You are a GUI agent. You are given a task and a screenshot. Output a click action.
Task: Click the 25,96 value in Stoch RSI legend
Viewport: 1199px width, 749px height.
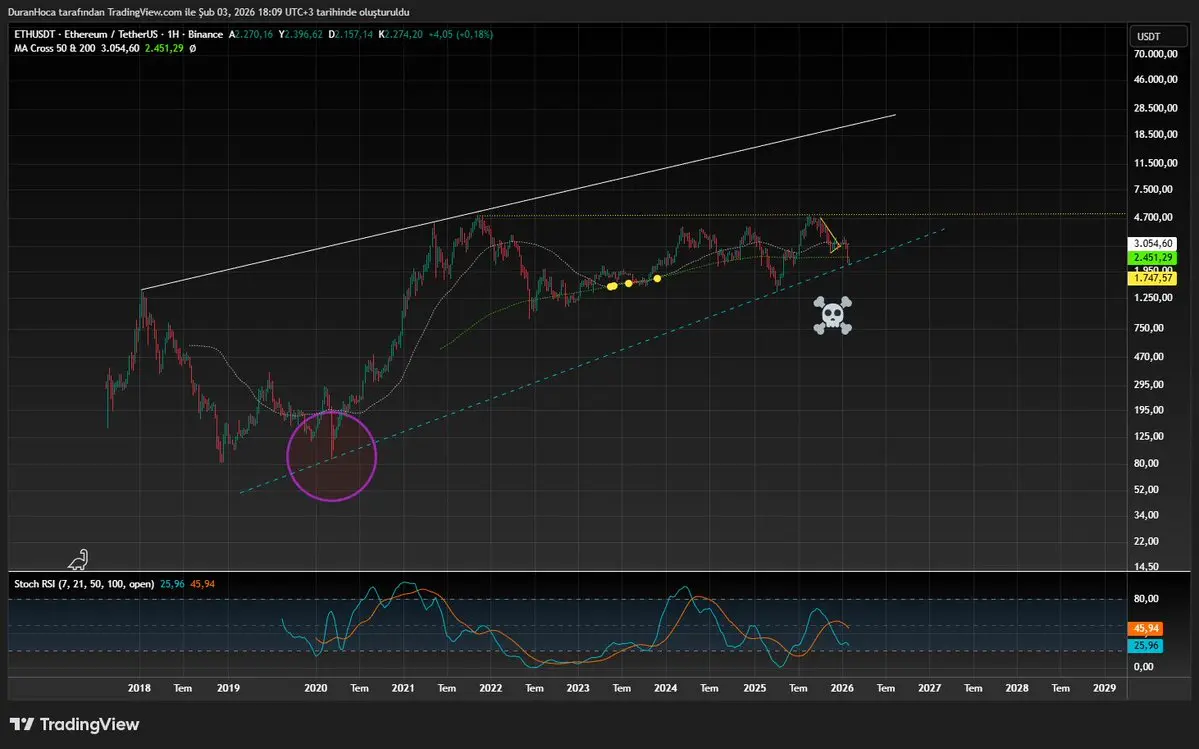click(172, 584)
